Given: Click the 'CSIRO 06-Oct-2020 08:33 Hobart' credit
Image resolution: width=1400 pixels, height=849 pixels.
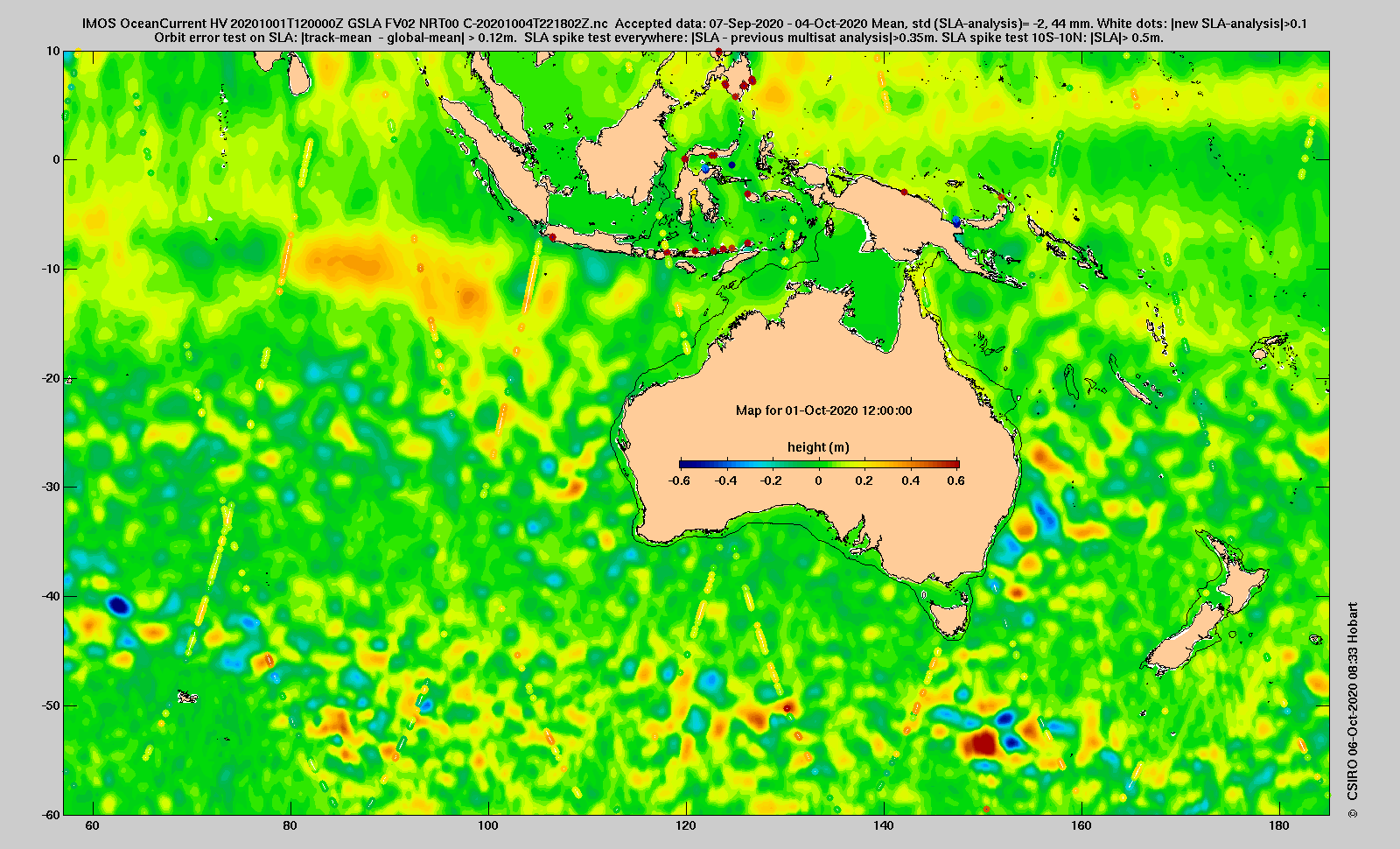Looking at the screenshot, I should coord(1354,710).
